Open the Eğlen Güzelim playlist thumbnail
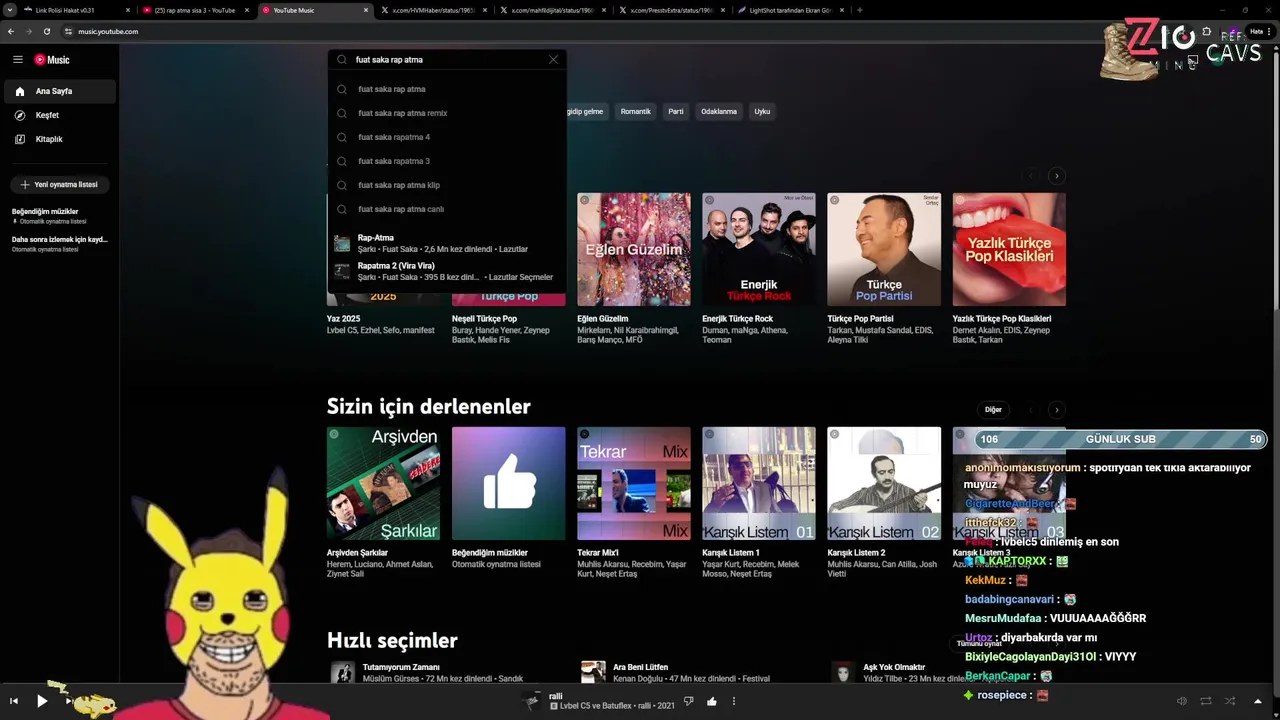The image size is (1280, 720). point(634,249)
